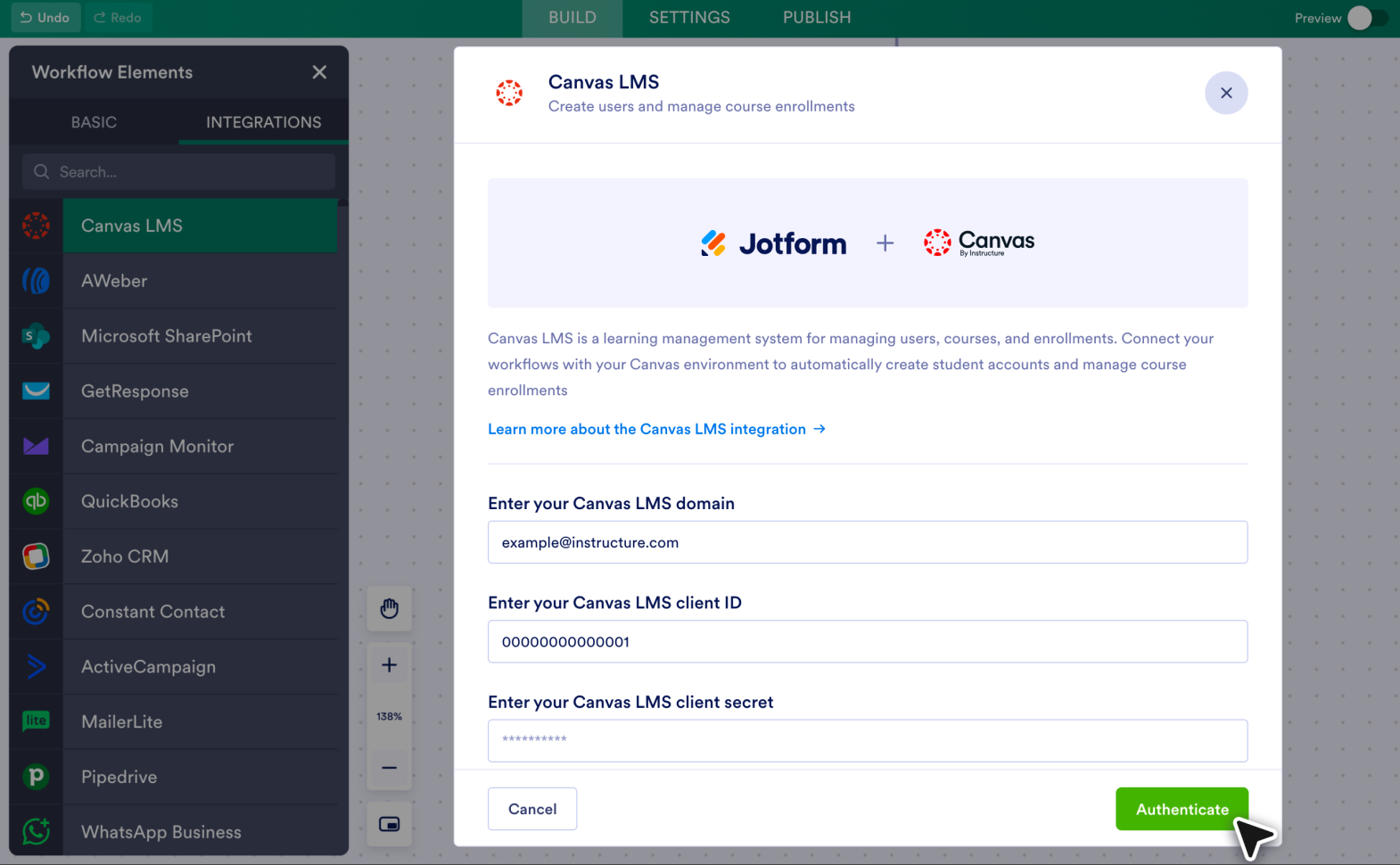This screenshot has height=865, width=1400.
Task: Click the Cancel button
Action: click(x=532, y=809)
